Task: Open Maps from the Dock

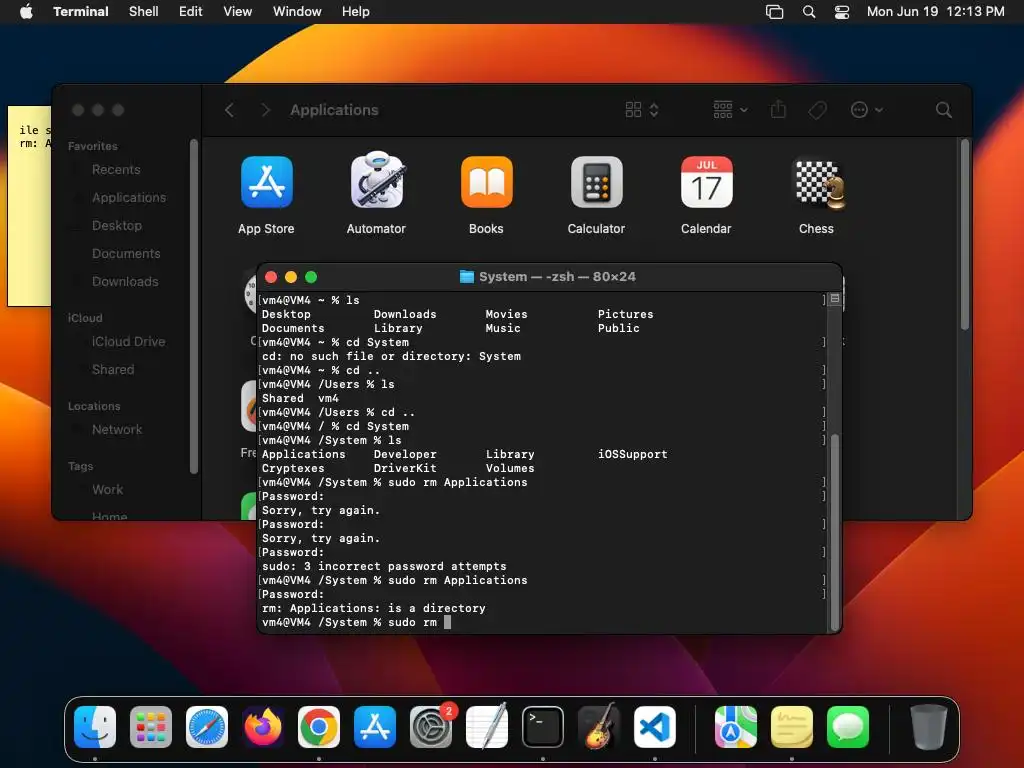Action: click(x=736, y=727)
